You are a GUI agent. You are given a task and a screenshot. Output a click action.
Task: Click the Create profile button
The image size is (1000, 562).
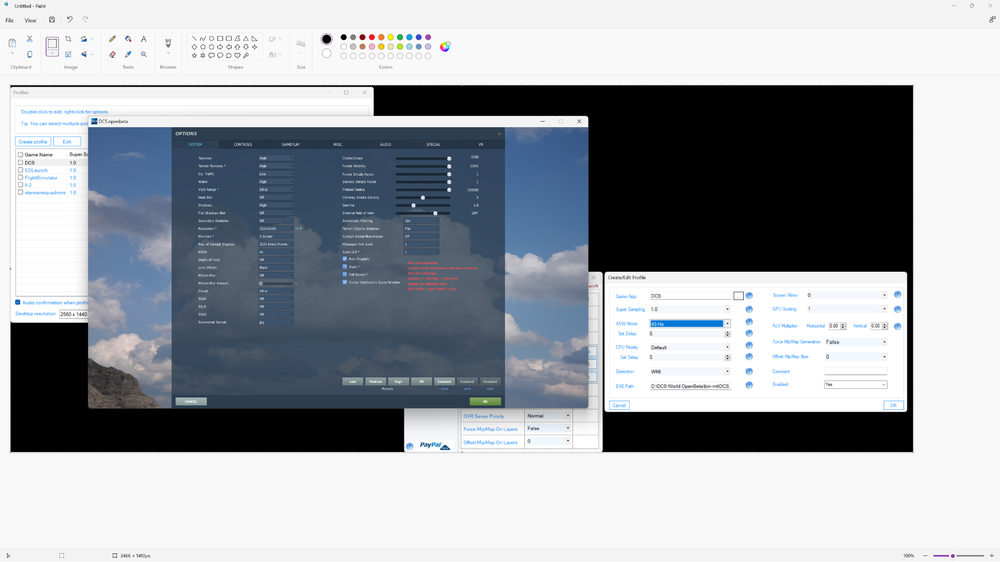tap(33, 142)
